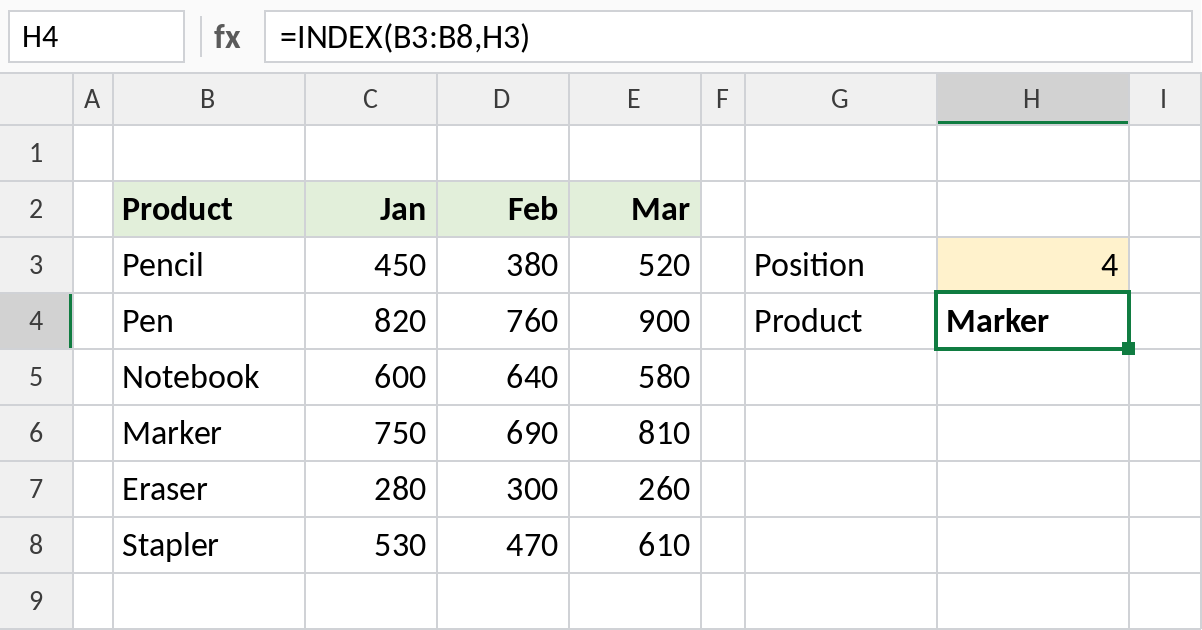Click the fill handle of cell H4
Screen dimensions: 1202x630
[x=1129, y=348]
